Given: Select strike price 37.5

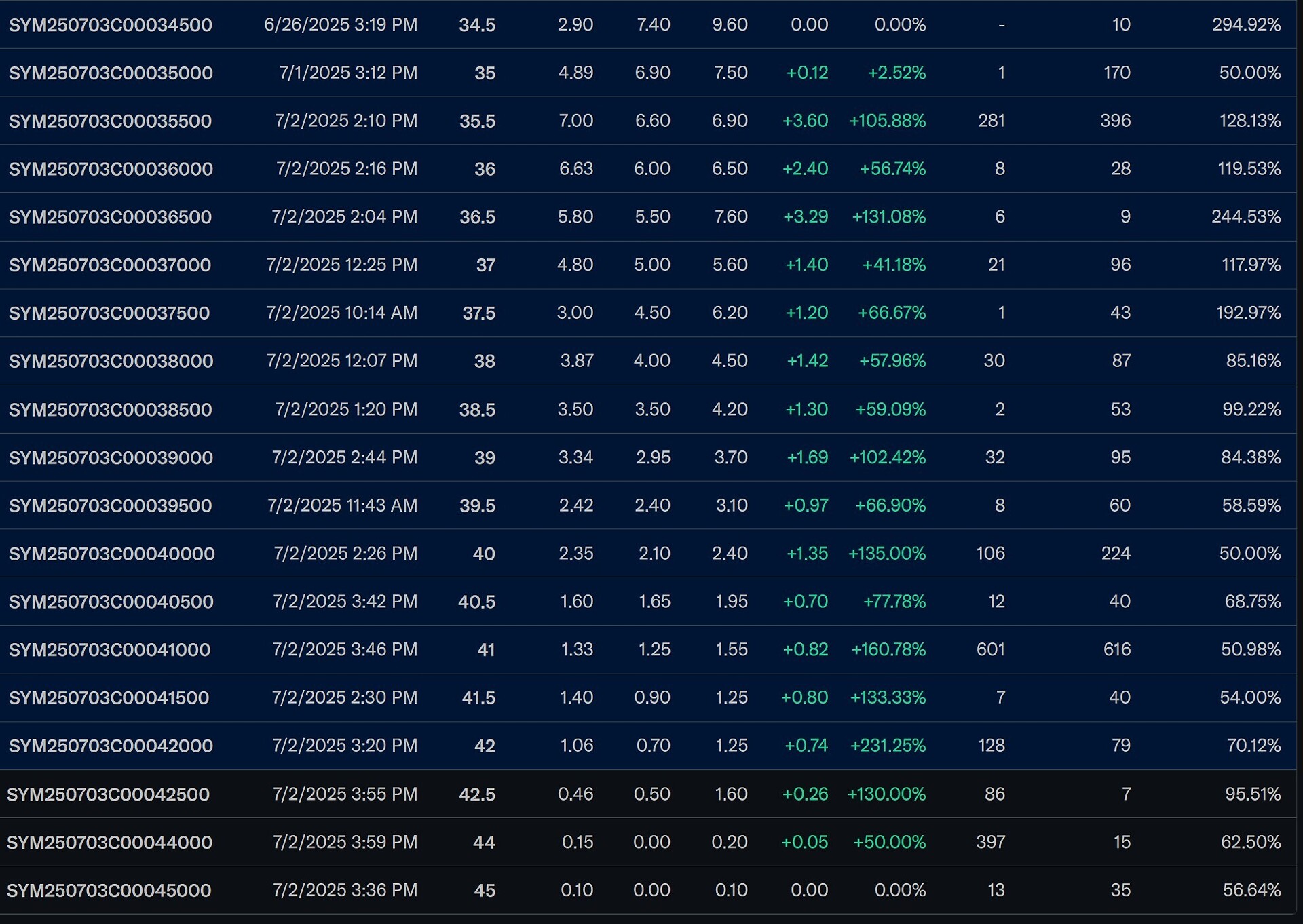Looking at the screenshot, I should [x=478, y=313].
